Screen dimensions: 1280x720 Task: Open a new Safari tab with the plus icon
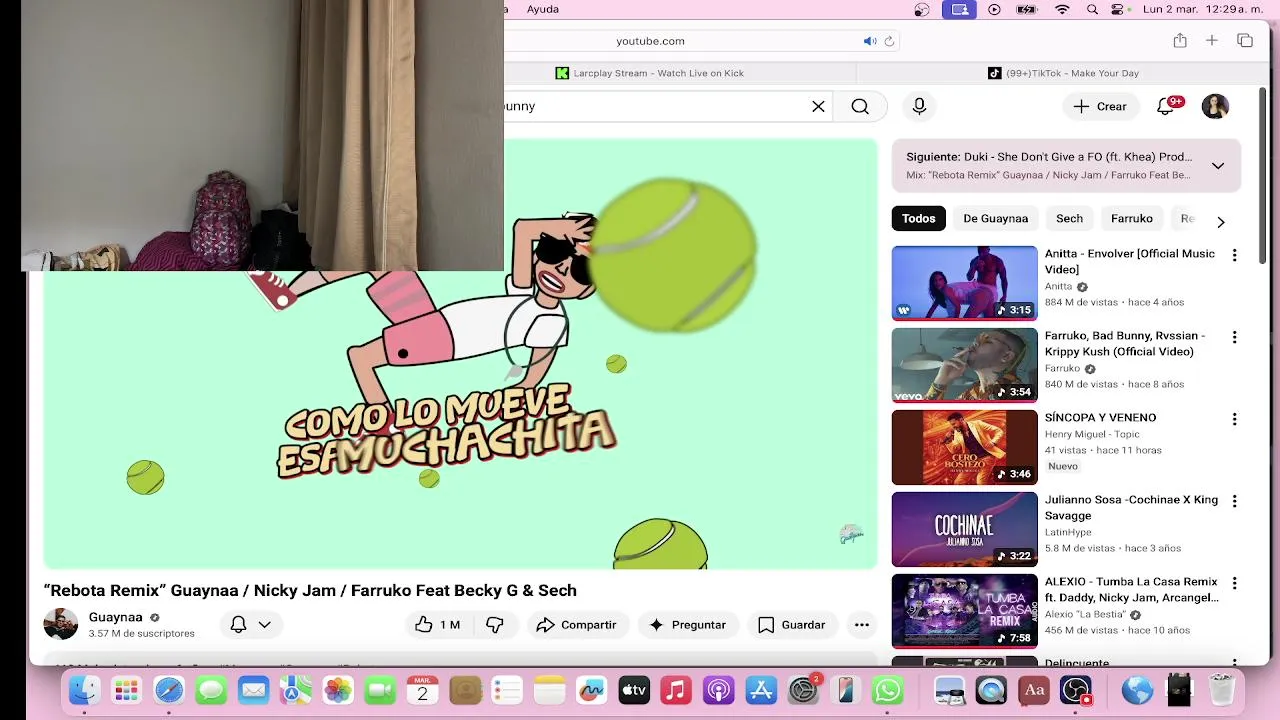[x=1211, y=40]
